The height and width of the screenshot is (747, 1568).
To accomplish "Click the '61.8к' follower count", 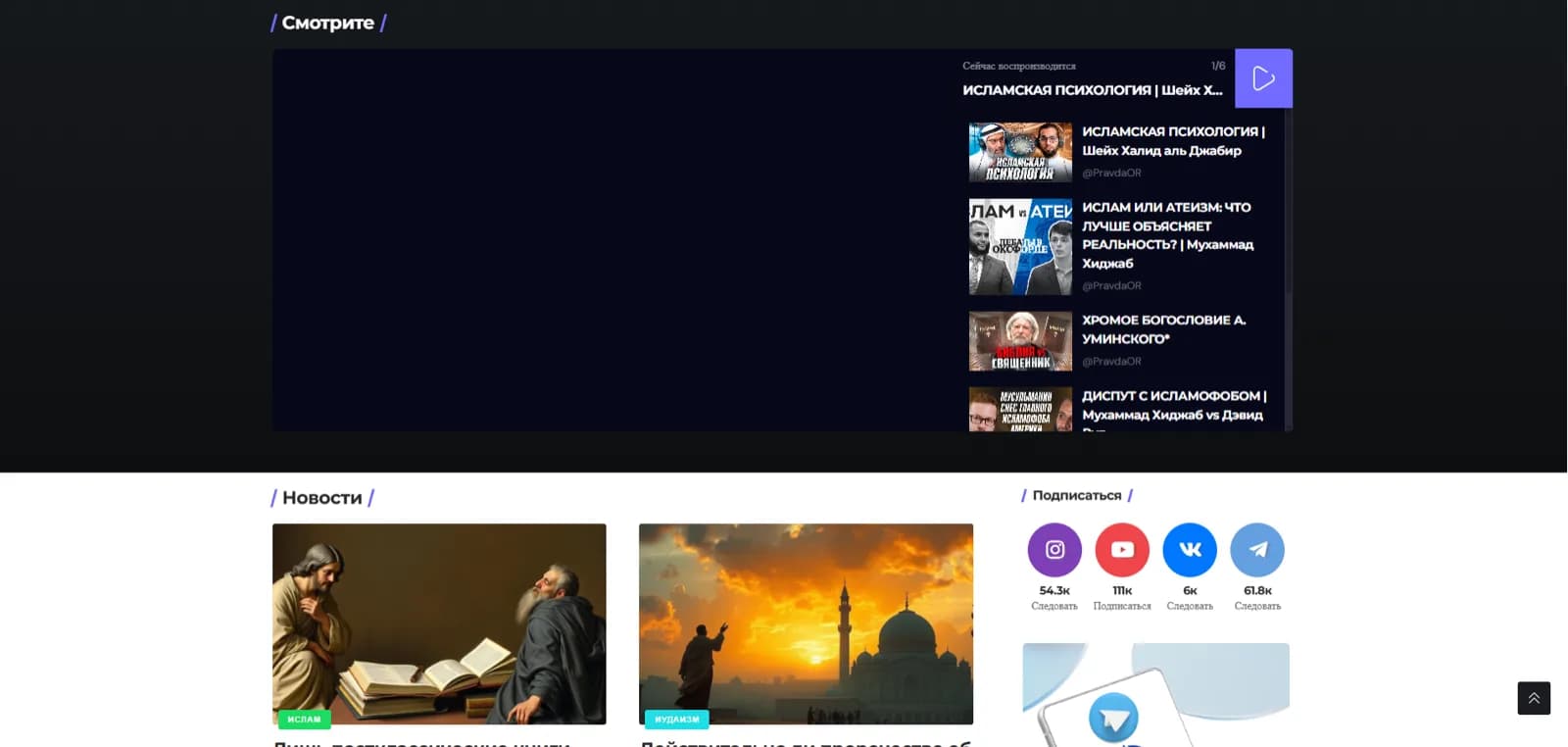I will click(1257, 590).
